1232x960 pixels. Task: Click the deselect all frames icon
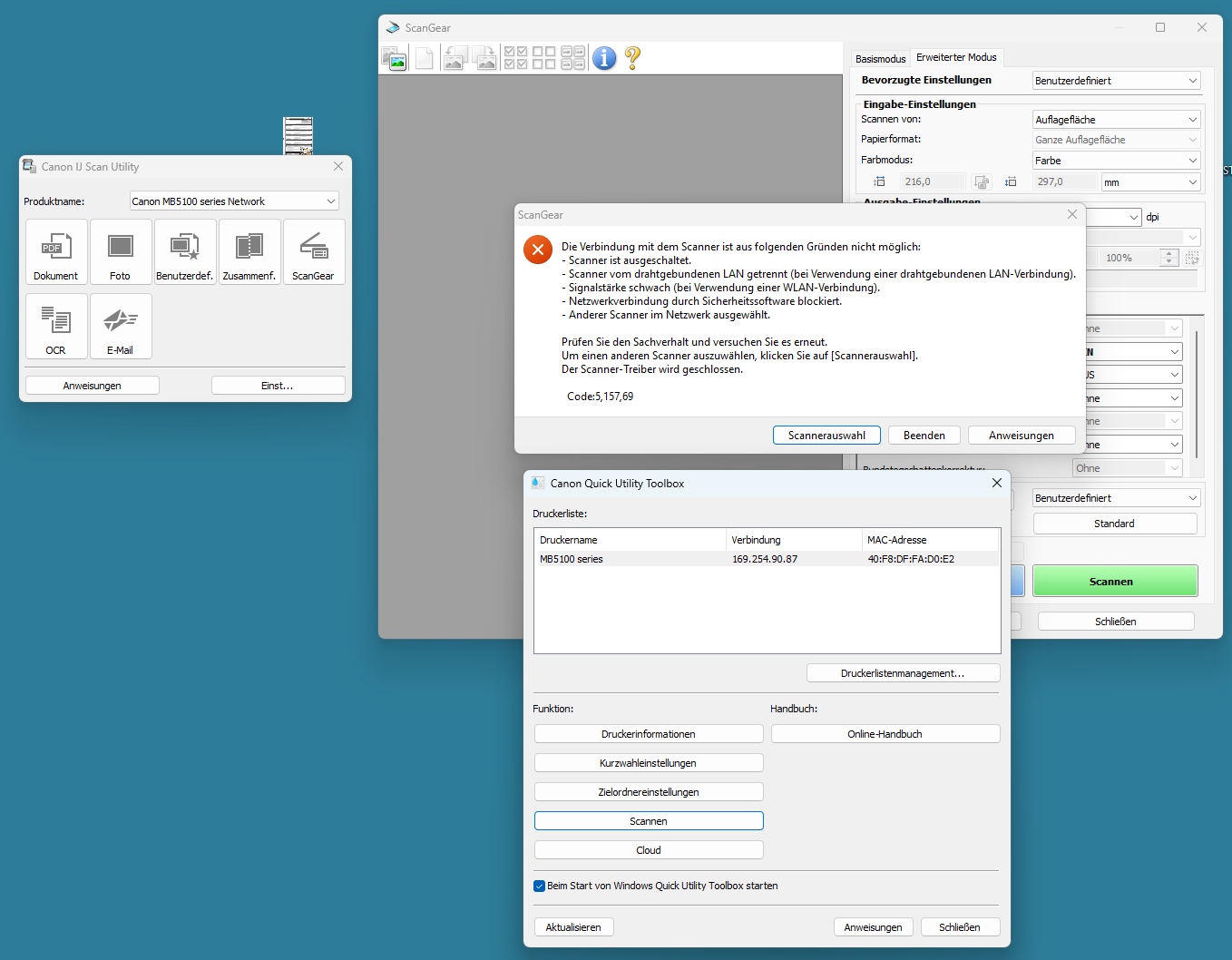544,59
